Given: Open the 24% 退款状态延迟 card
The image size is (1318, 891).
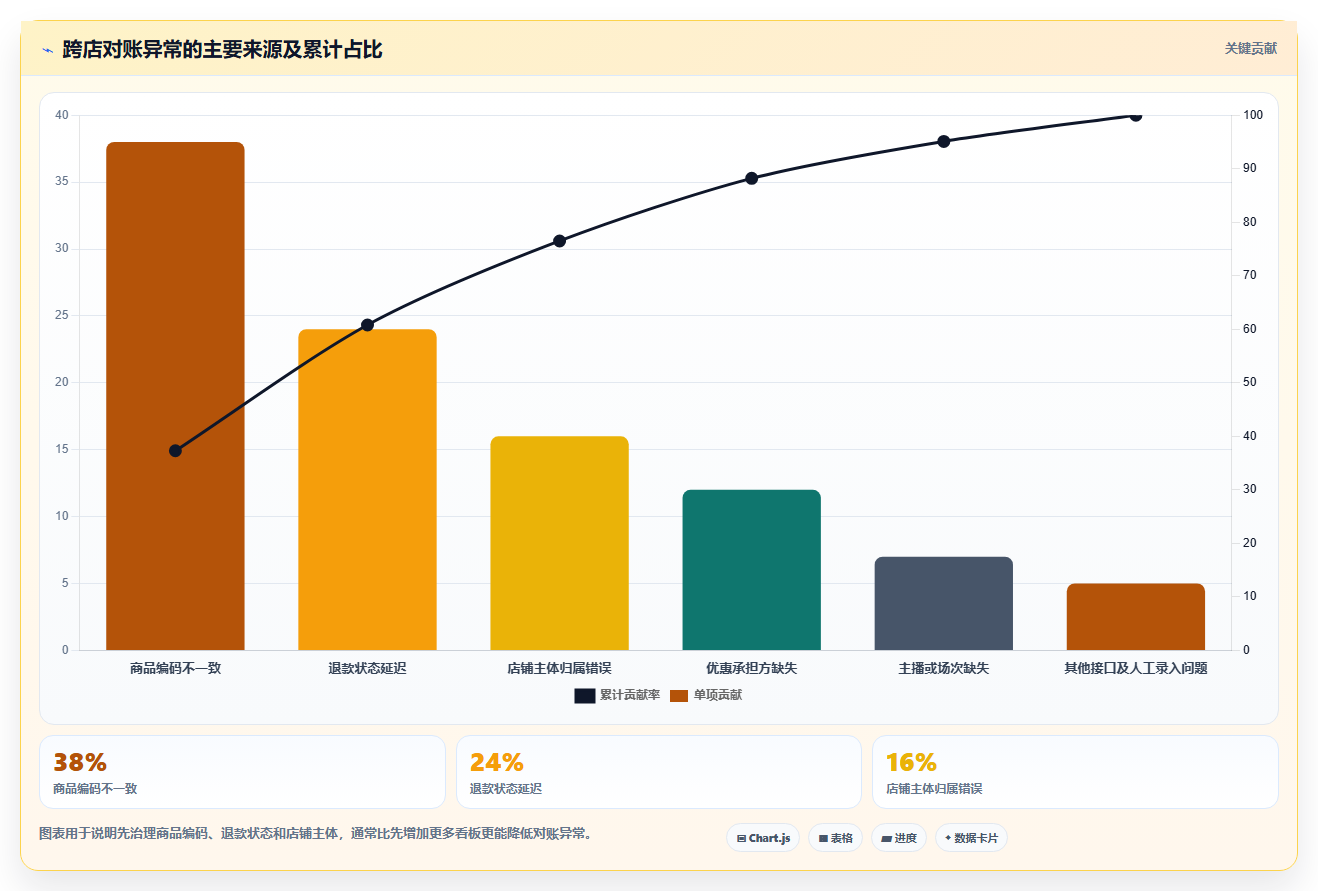Looking at the screenshot, I should coord(658,772).
